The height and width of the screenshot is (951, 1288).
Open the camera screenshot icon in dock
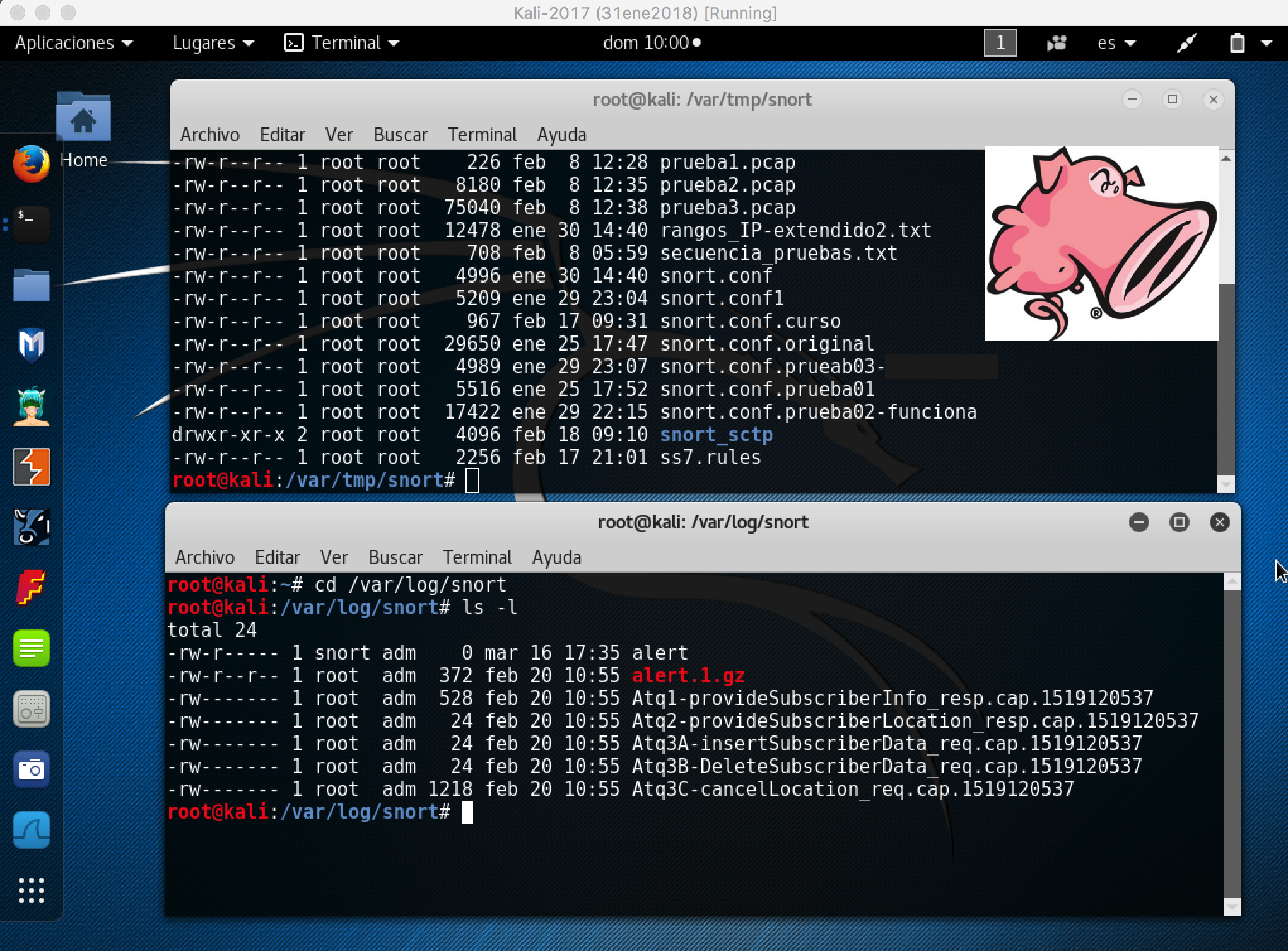click(x=31, y=769)
